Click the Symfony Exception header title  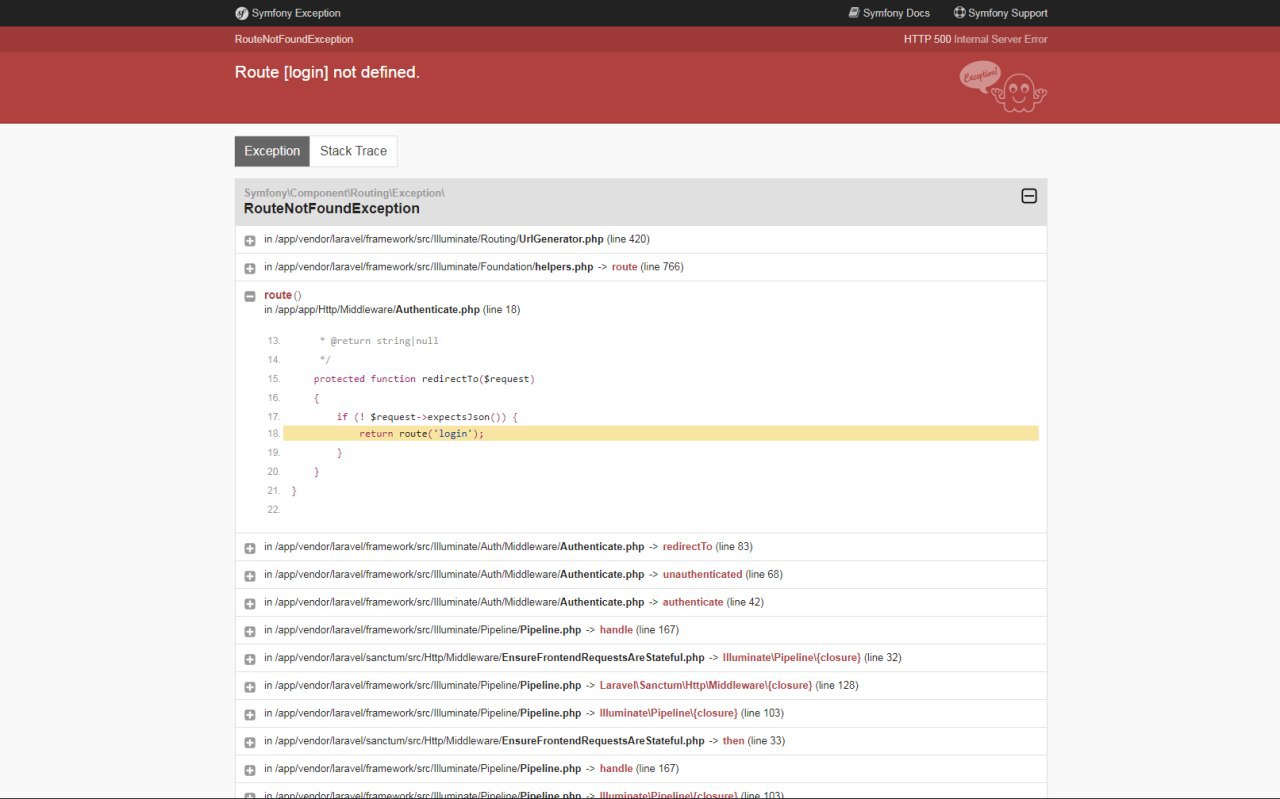[x=296, y=13]
